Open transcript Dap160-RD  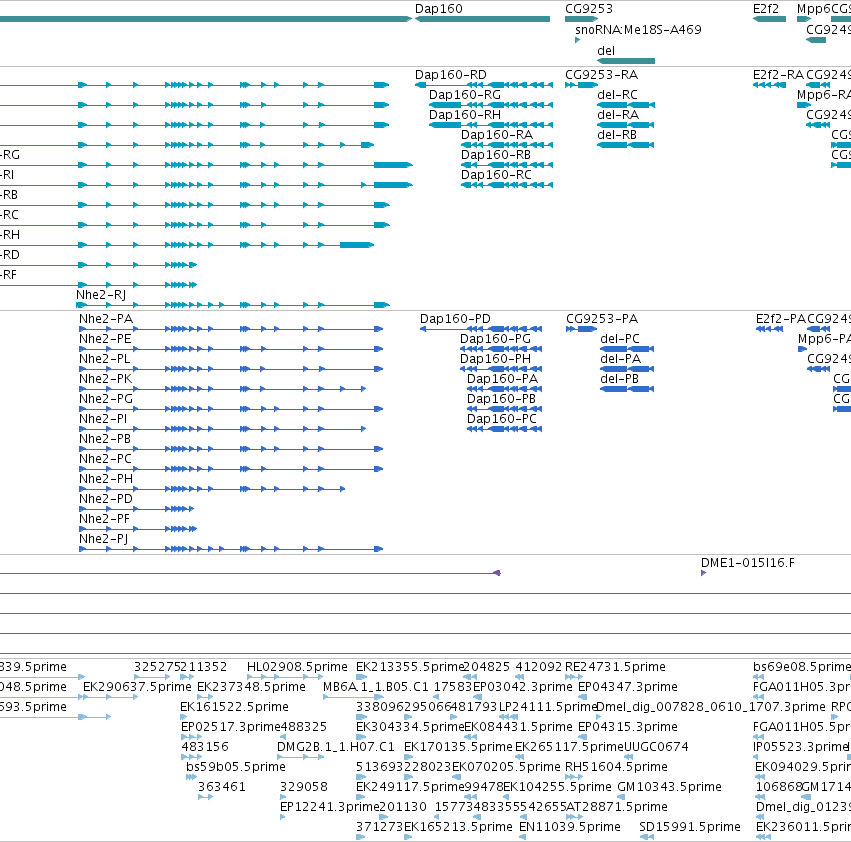450,74
